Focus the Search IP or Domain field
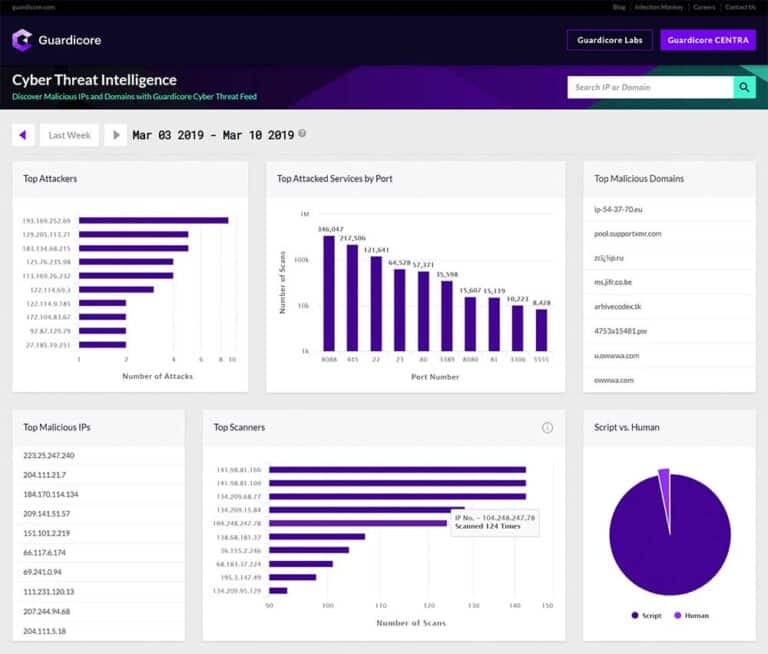Screen dimensions: 768x654 coord(650,87)
